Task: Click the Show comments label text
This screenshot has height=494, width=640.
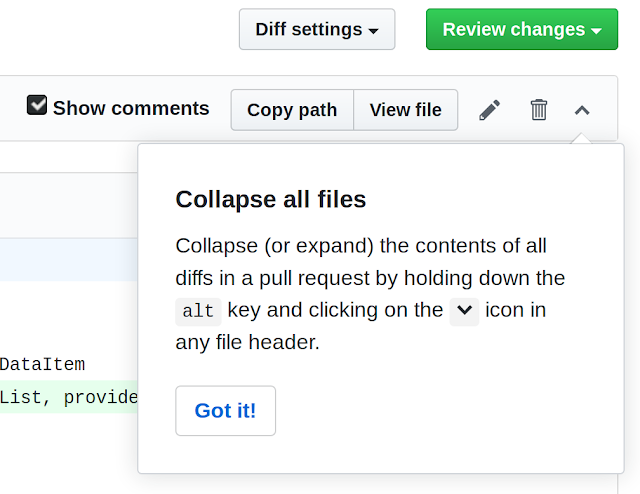Action: [131, 108]
